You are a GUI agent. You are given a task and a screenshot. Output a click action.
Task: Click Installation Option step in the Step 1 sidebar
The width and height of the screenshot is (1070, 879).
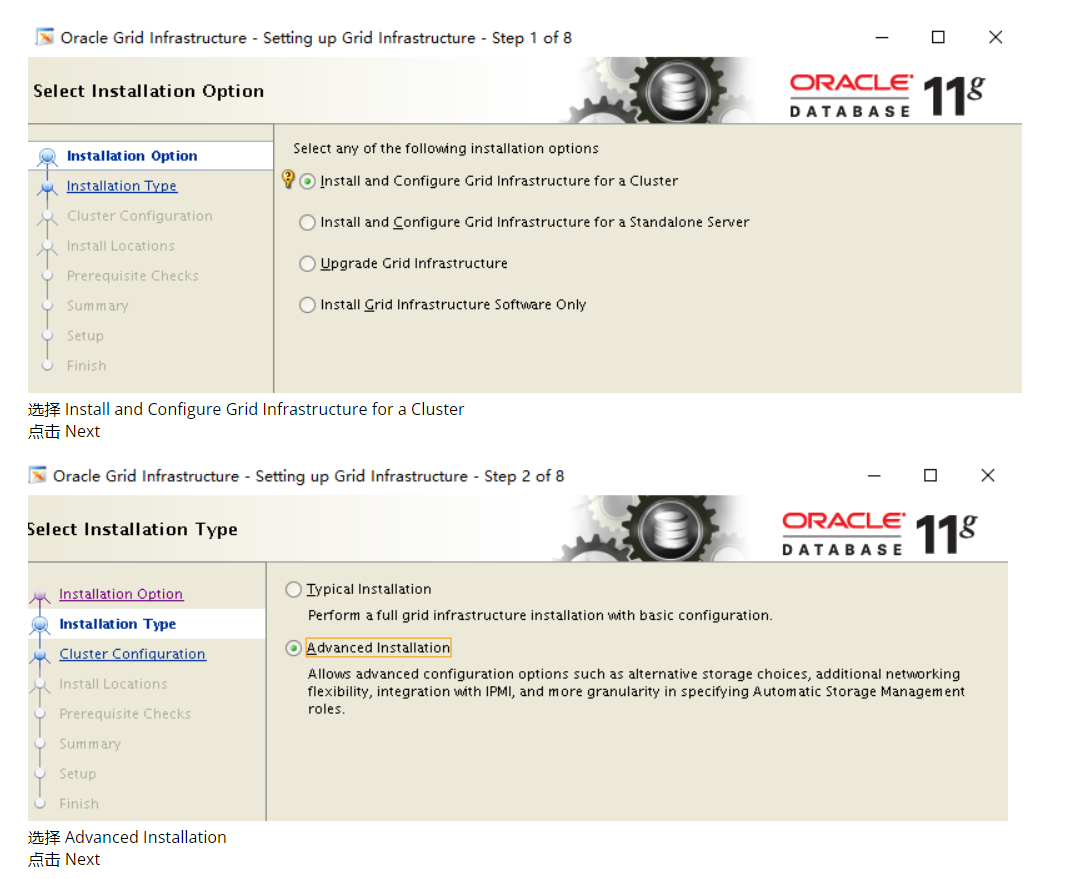point(132,156)
